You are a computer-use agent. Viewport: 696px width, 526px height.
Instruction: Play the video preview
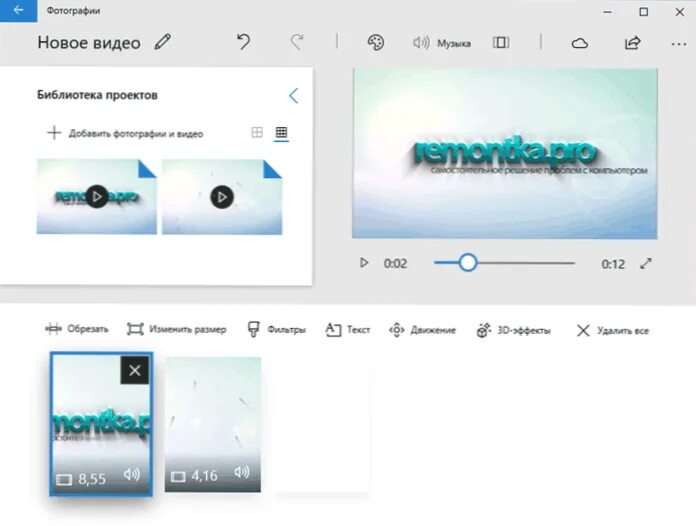(x=364, y=263)
